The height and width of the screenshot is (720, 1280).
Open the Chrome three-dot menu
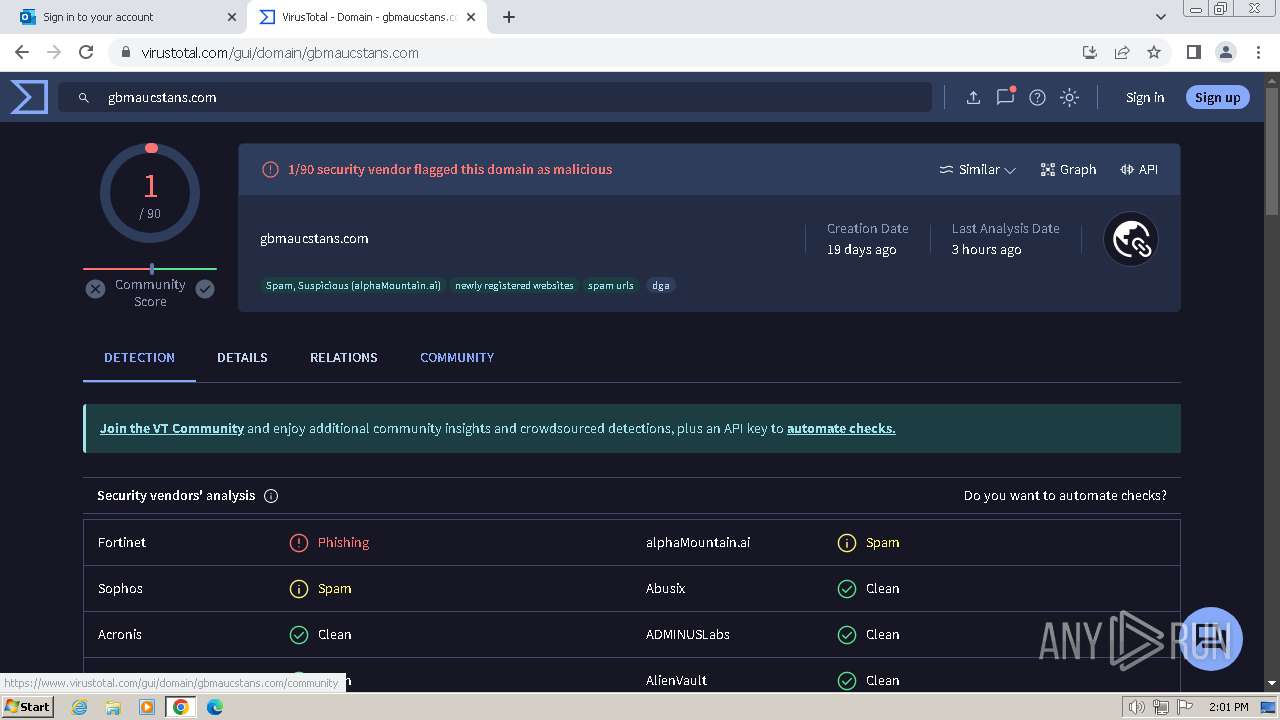(1257, 52)
